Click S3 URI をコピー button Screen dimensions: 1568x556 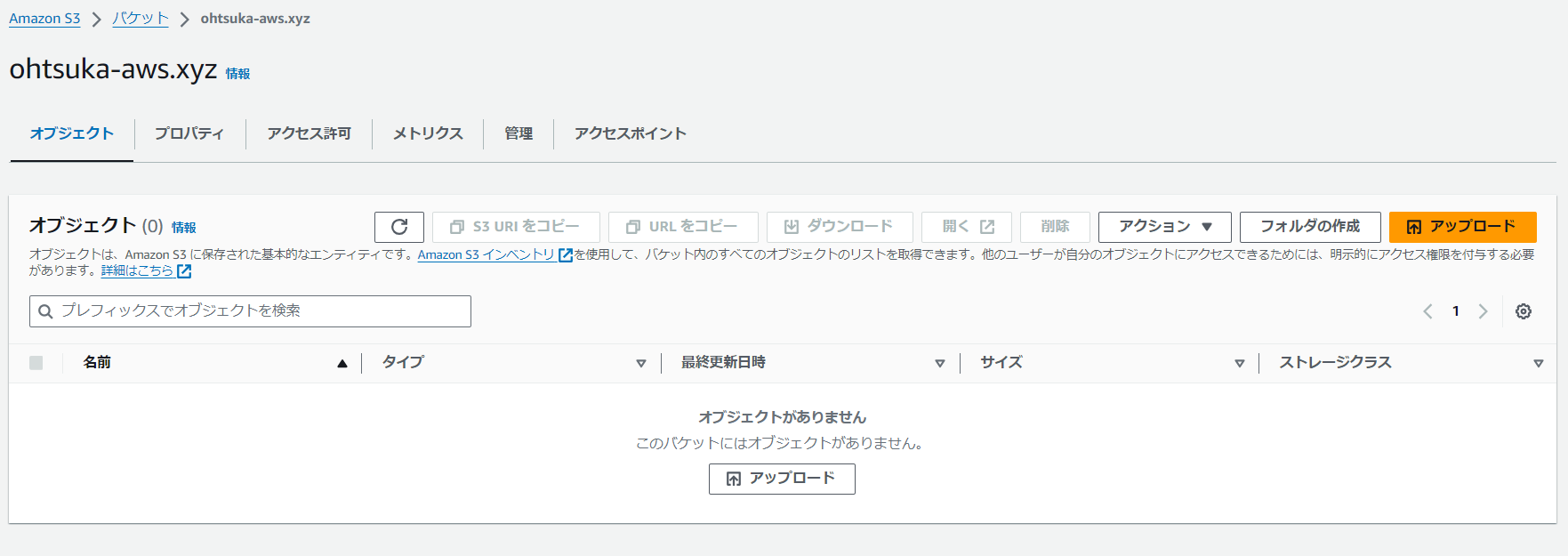pyautogui.click(x=516, y=227)
